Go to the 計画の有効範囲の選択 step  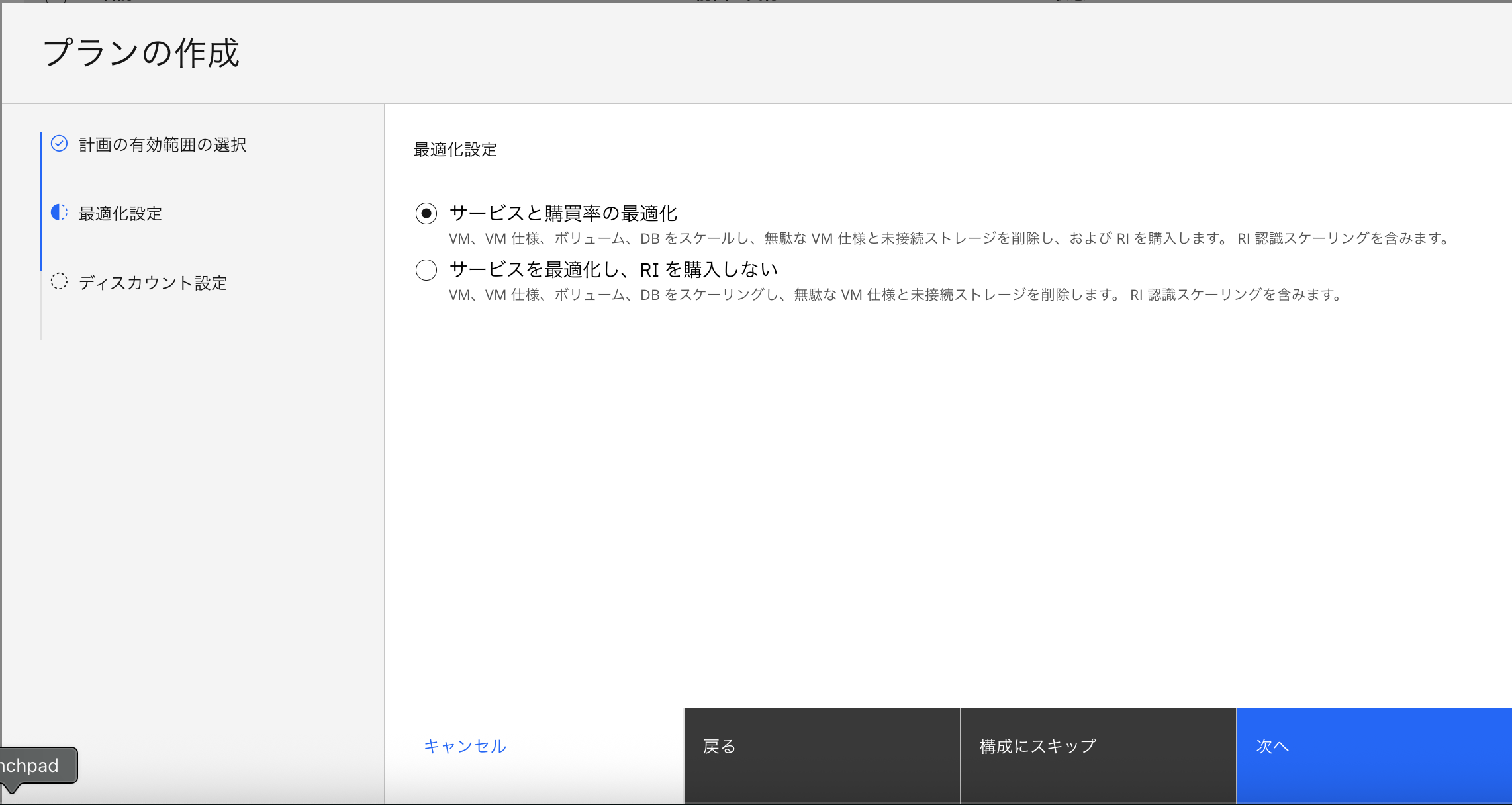click(x=162, y=145)
